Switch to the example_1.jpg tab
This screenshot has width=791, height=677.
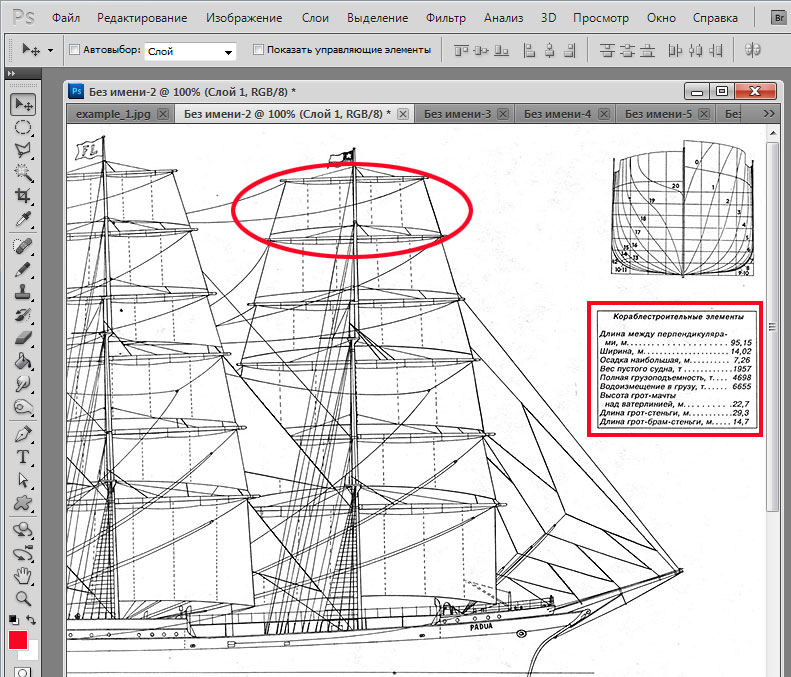tap(113, 114)
